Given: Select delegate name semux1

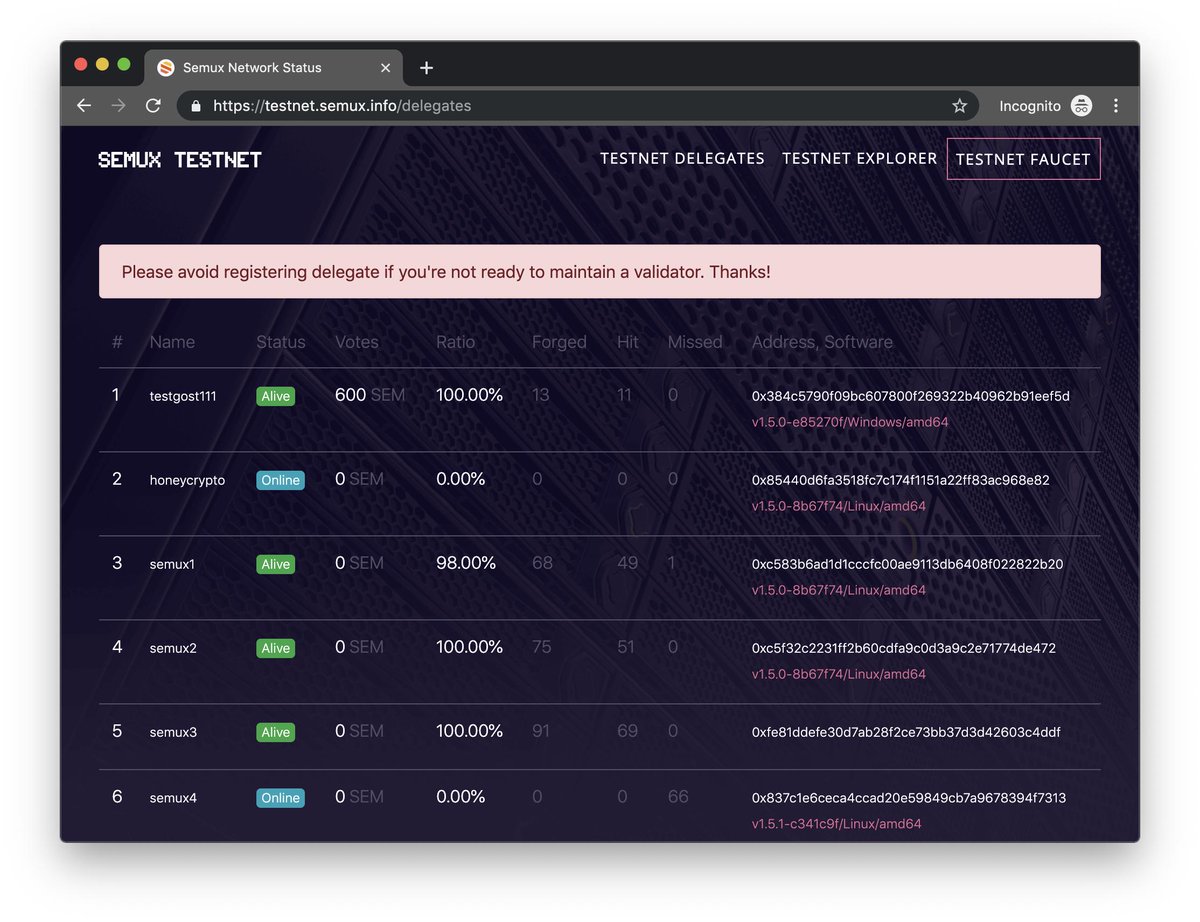Looking at the screenshot, I should pos(172,564).
